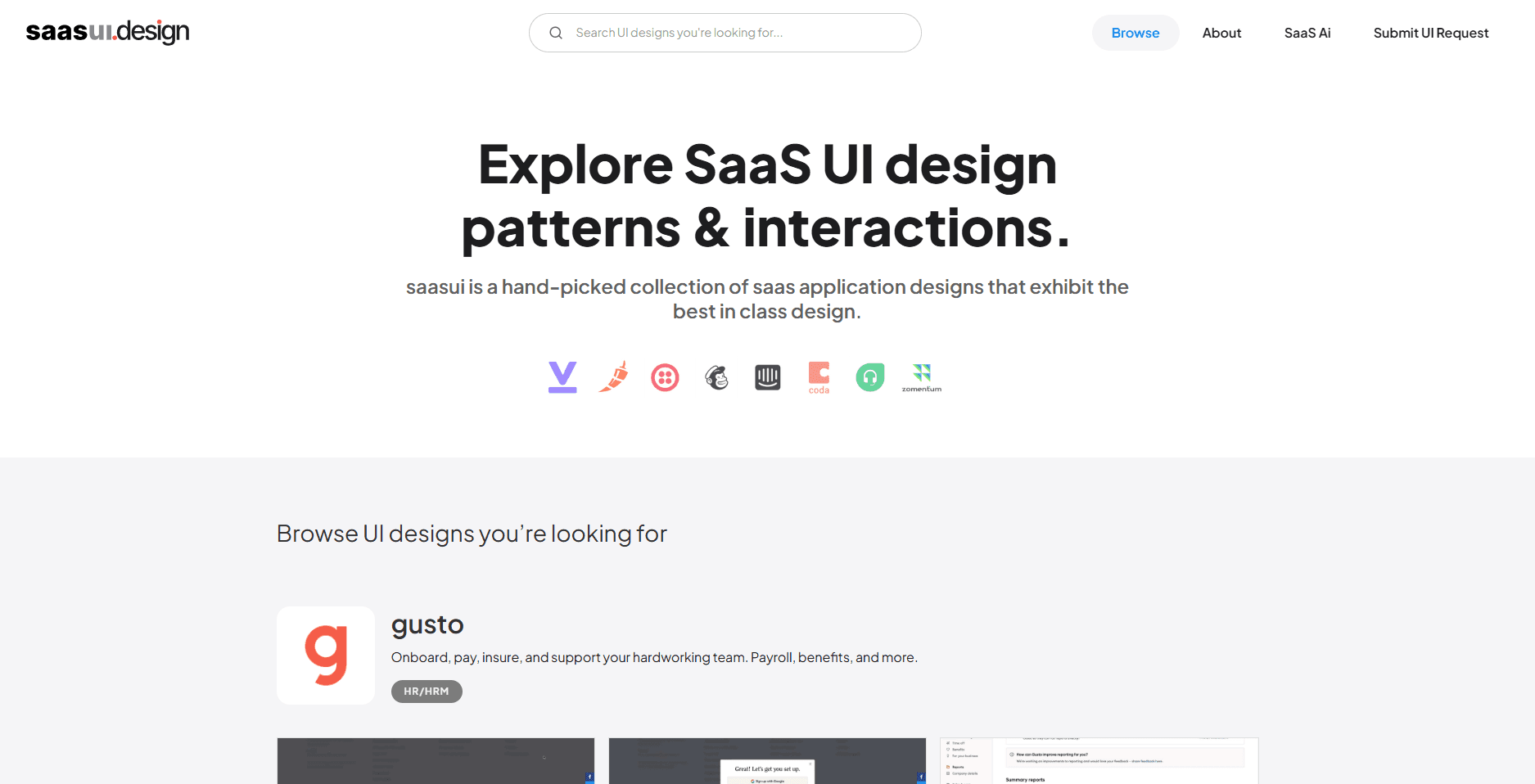Viewport: 1535px width, 784px height.
Task: Click the gusto heading link
Action: [x=427, y=625]
